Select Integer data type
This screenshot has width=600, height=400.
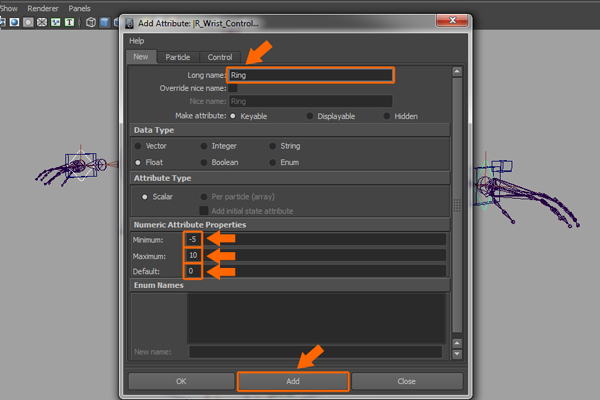(204, 146)
